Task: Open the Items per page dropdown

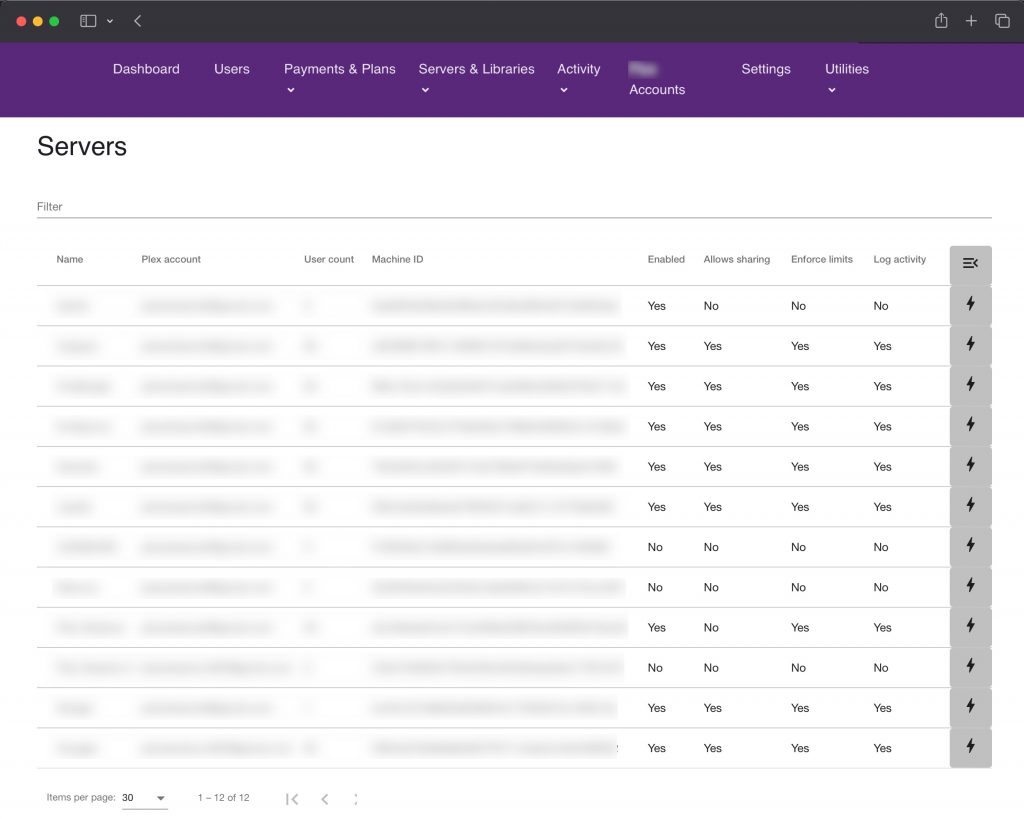Action: coord(144,798)
